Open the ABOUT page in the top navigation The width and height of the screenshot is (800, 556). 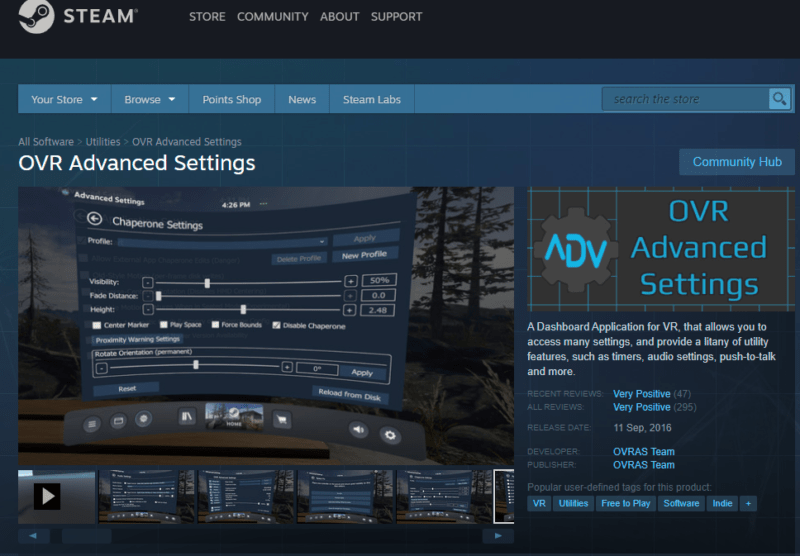coord(340,17)
